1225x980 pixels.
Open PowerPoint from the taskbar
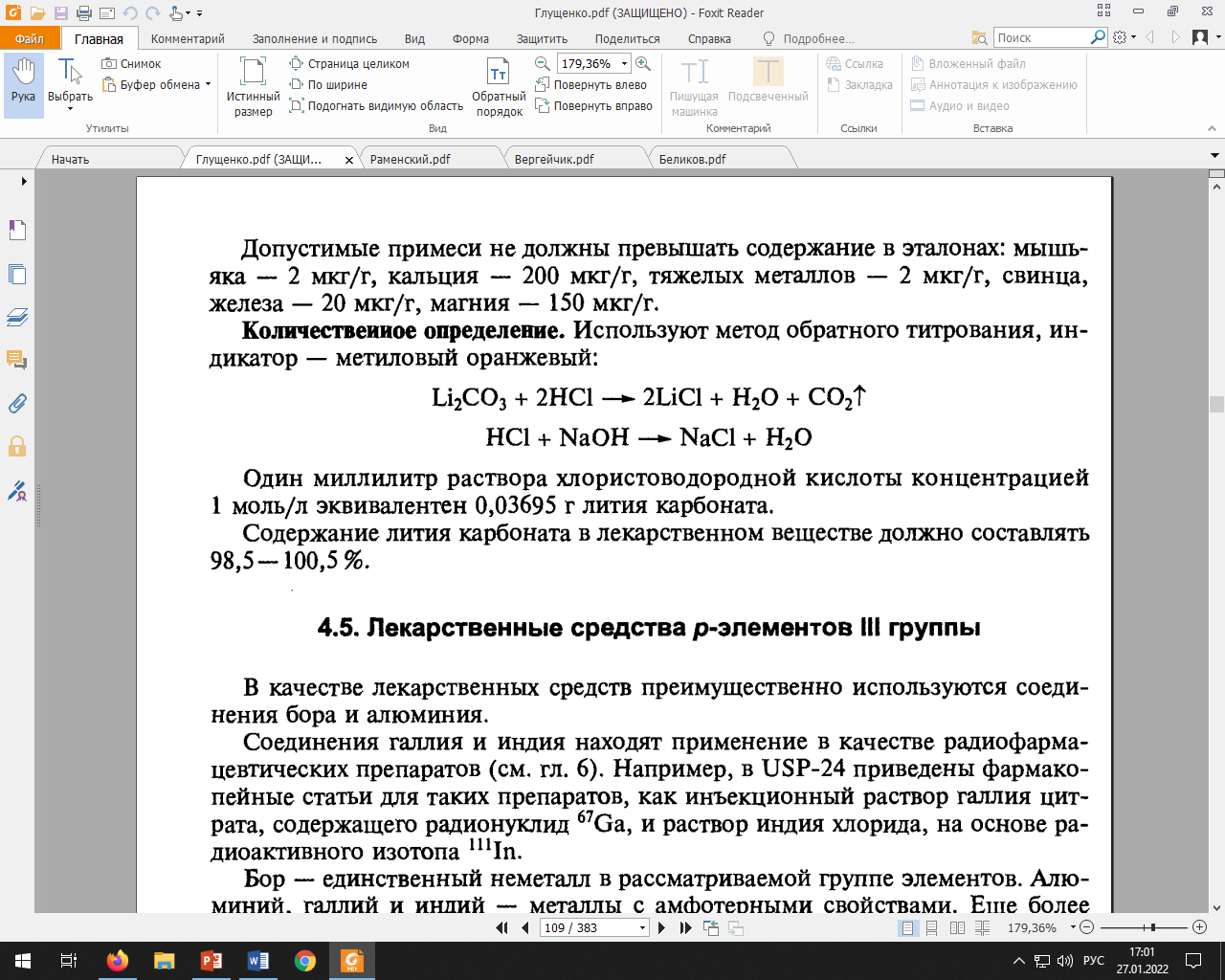pos(211,961)
